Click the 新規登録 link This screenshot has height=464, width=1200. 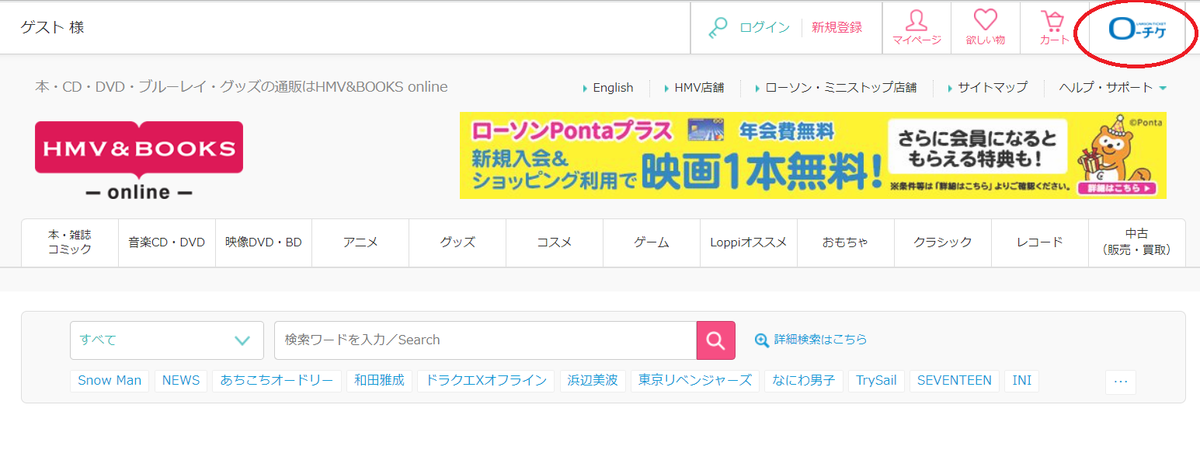click(837, 28)
